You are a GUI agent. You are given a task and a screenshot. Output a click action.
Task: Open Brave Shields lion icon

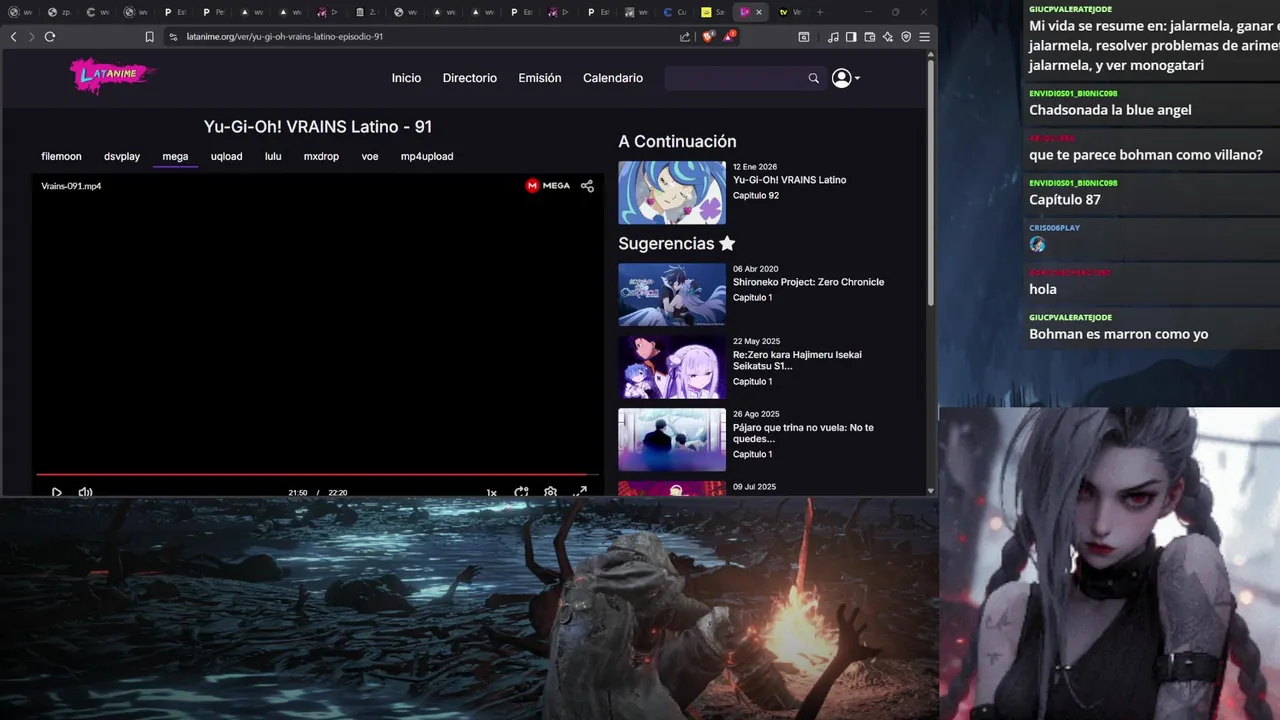[x=708, y=36]
